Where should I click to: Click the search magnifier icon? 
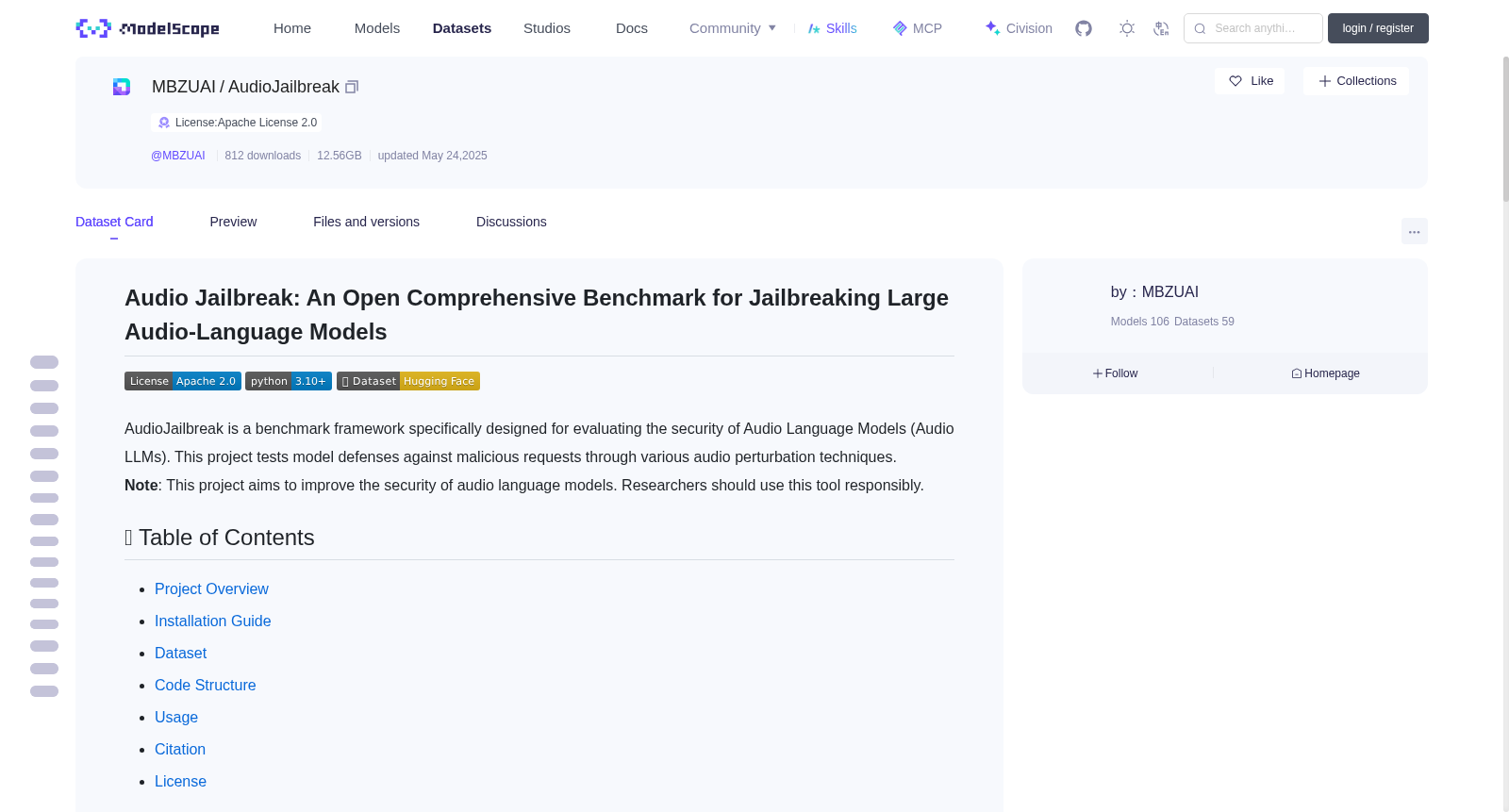1200,28
